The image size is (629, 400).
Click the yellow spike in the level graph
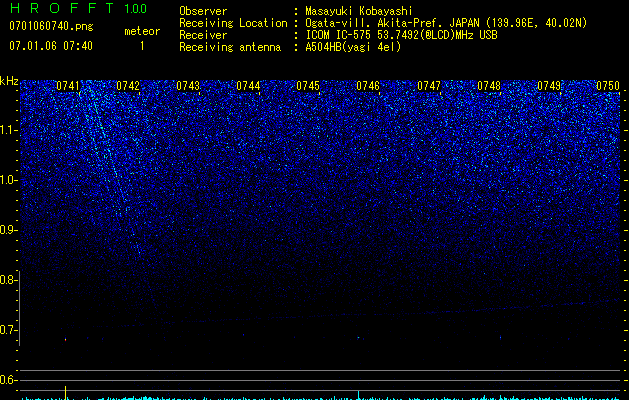point(65,392)
